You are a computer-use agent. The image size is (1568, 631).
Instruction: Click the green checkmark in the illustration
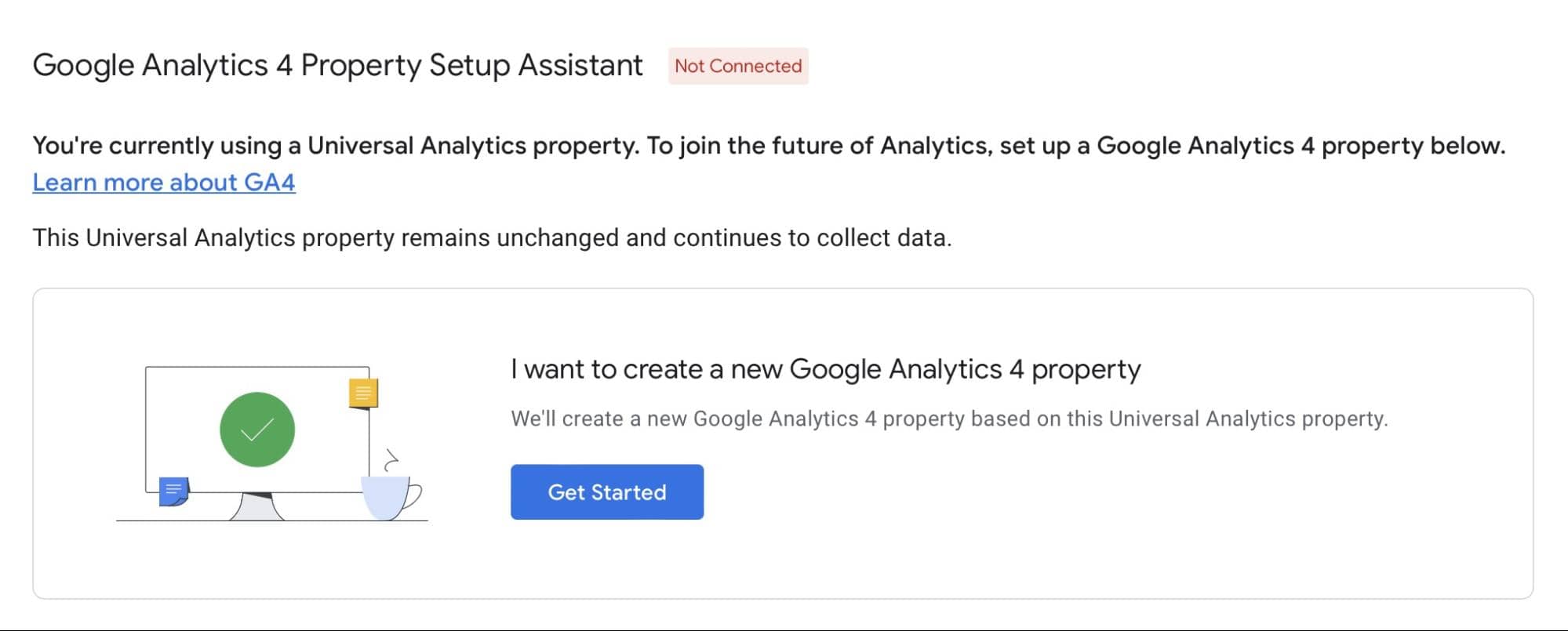256,429
